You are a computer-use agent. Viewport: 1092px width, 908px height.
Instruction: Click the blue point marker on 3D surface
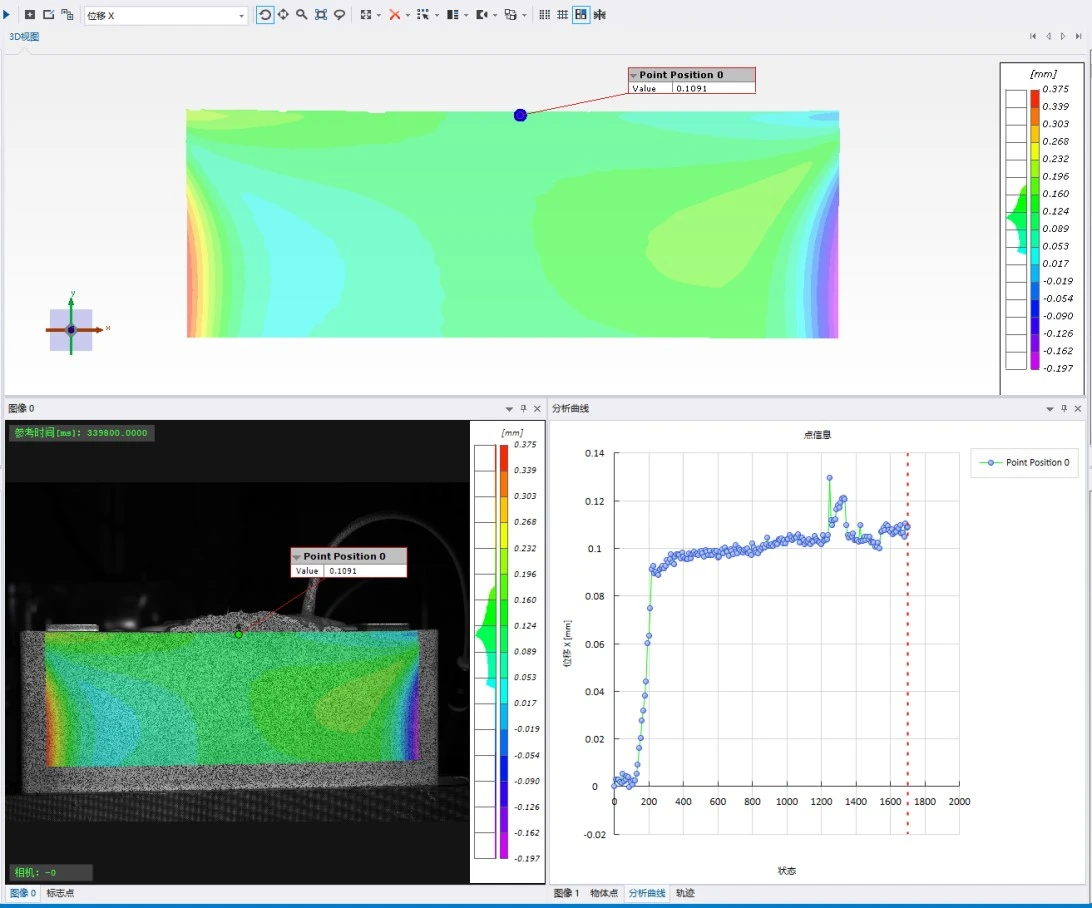[520, 115]
